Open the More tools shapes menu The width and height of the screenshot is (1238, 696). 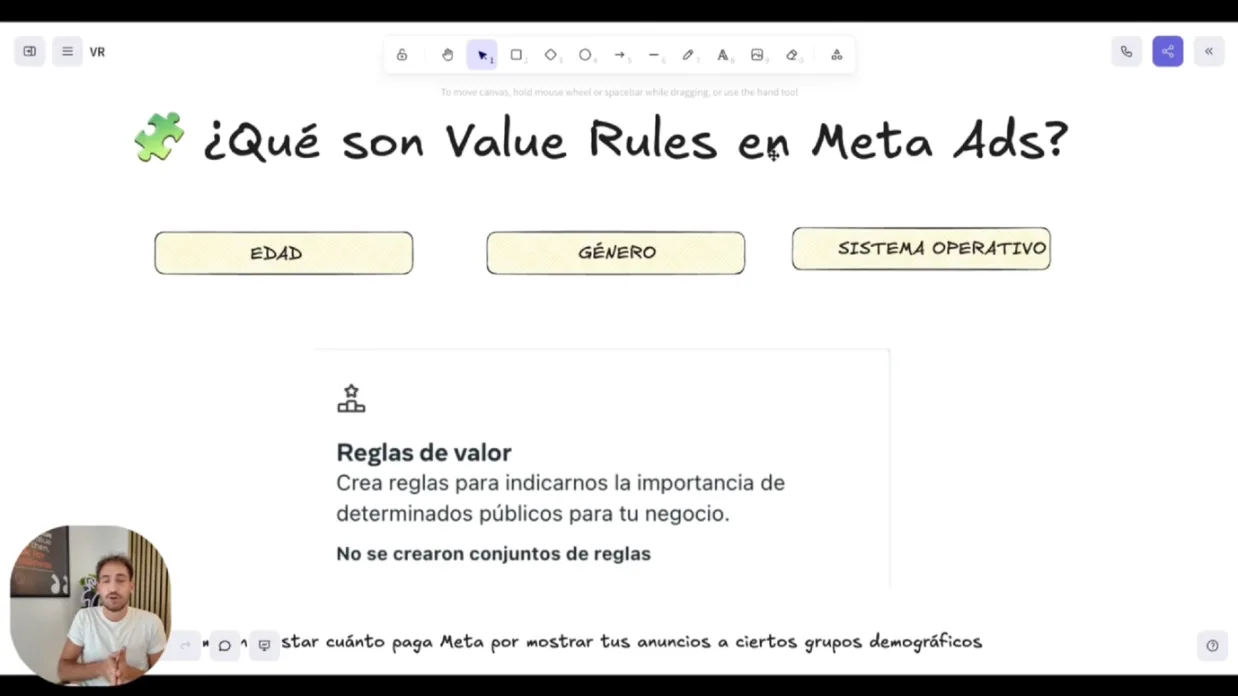pos(837,55)
